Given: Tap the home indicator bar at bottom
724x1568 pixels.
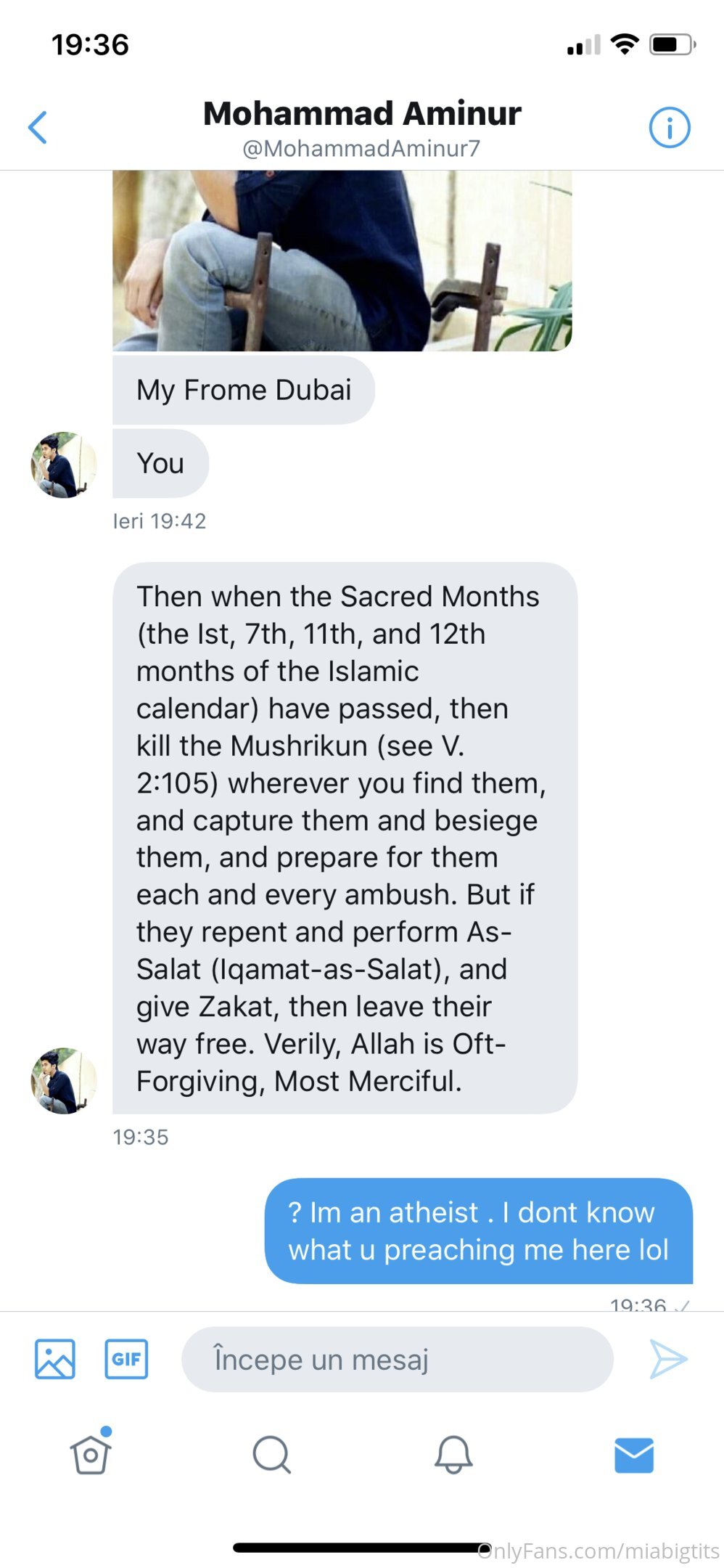Looking at the screenshot, I should [362, 1548].
